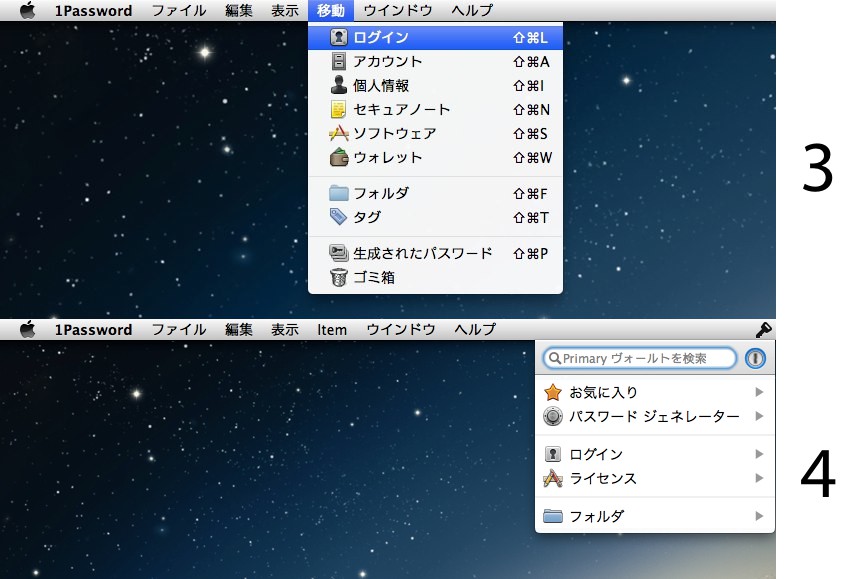The image size is (855, 579).
Task: Expand ログイン submenu arrow in mini popup
Action: (x=759, y=454)
